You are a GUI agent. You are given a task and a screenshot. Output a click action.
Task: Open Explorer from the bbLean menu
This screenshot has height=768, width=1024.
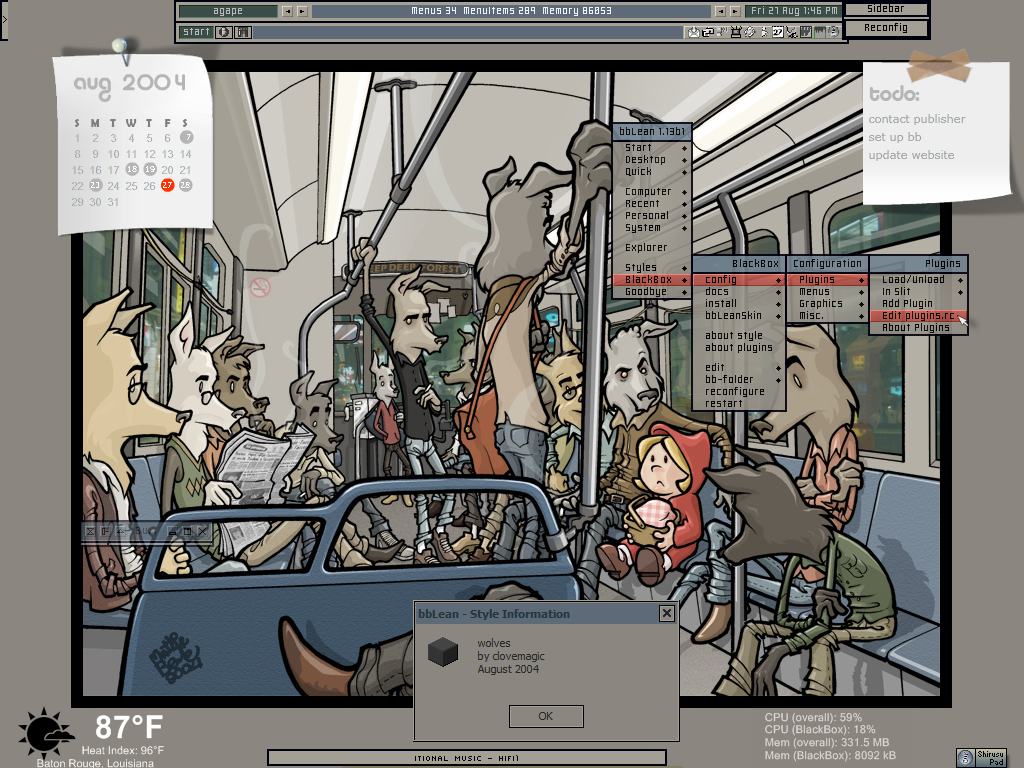click(652, 248)
